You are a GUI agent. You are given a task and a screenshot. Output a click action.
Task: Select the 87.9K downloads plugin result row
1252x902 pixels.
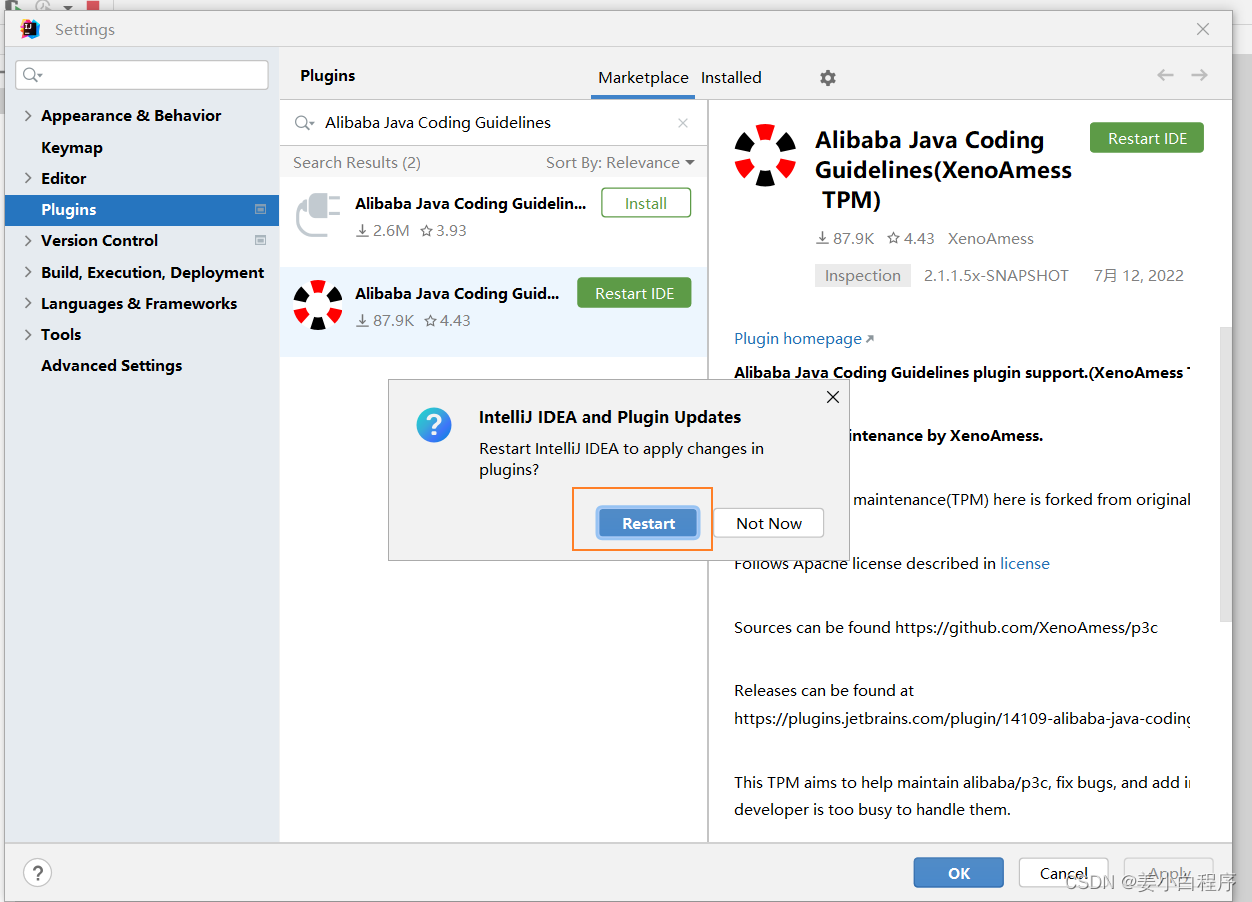click(x=494, y=311)
